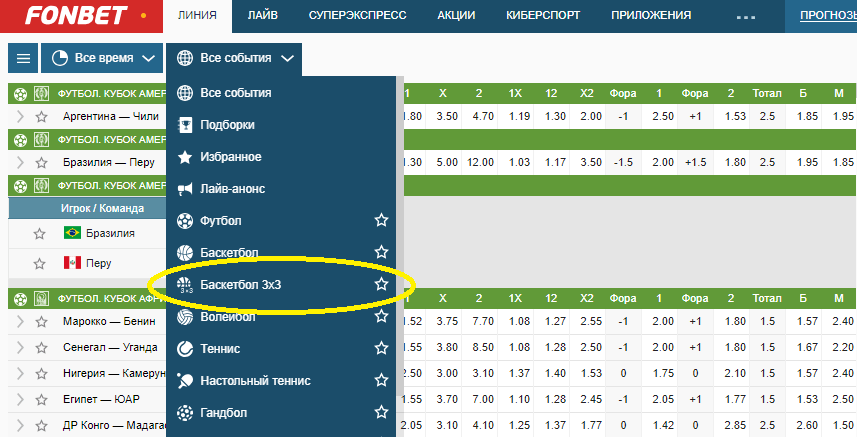The width and height of the screenshot is (857, 437).
Task: Favorite Баскетбол with its star
Action: click(x=381, y=252)
